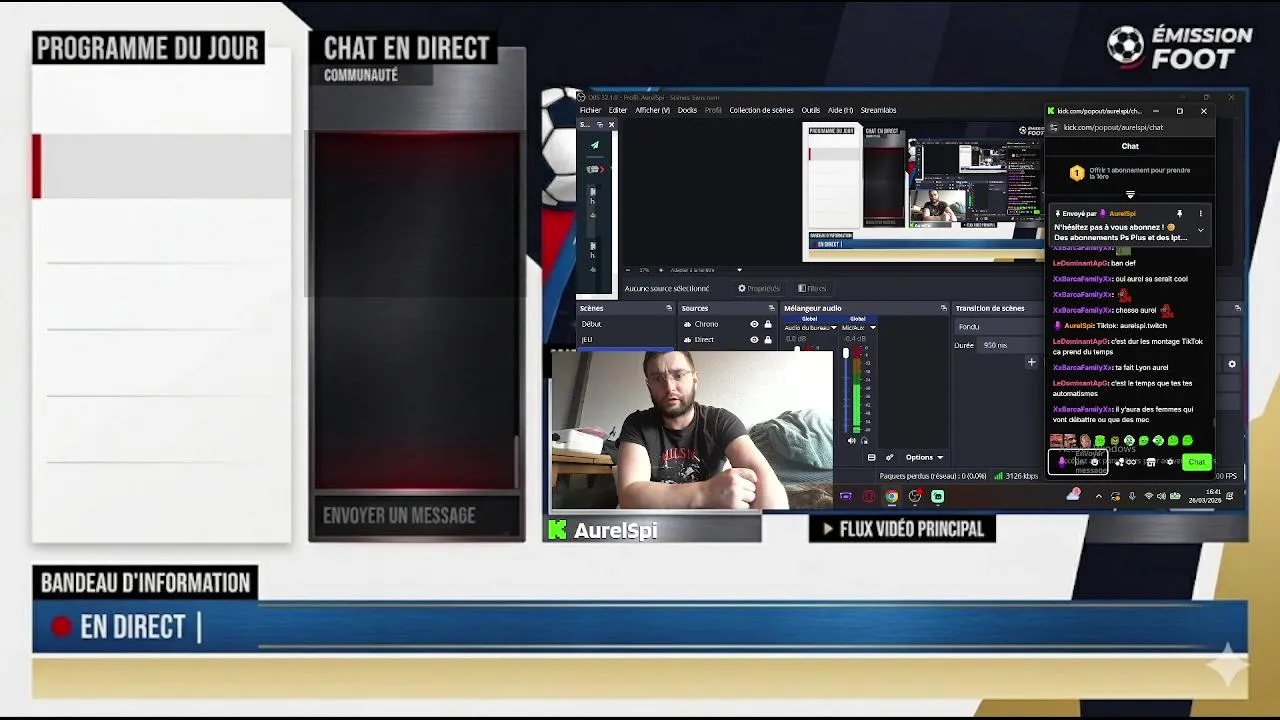Image resolution: width=1280 pixels, height=720 pixels.
Task: Open the Docks menu in OBS
Action: point(687,110)
